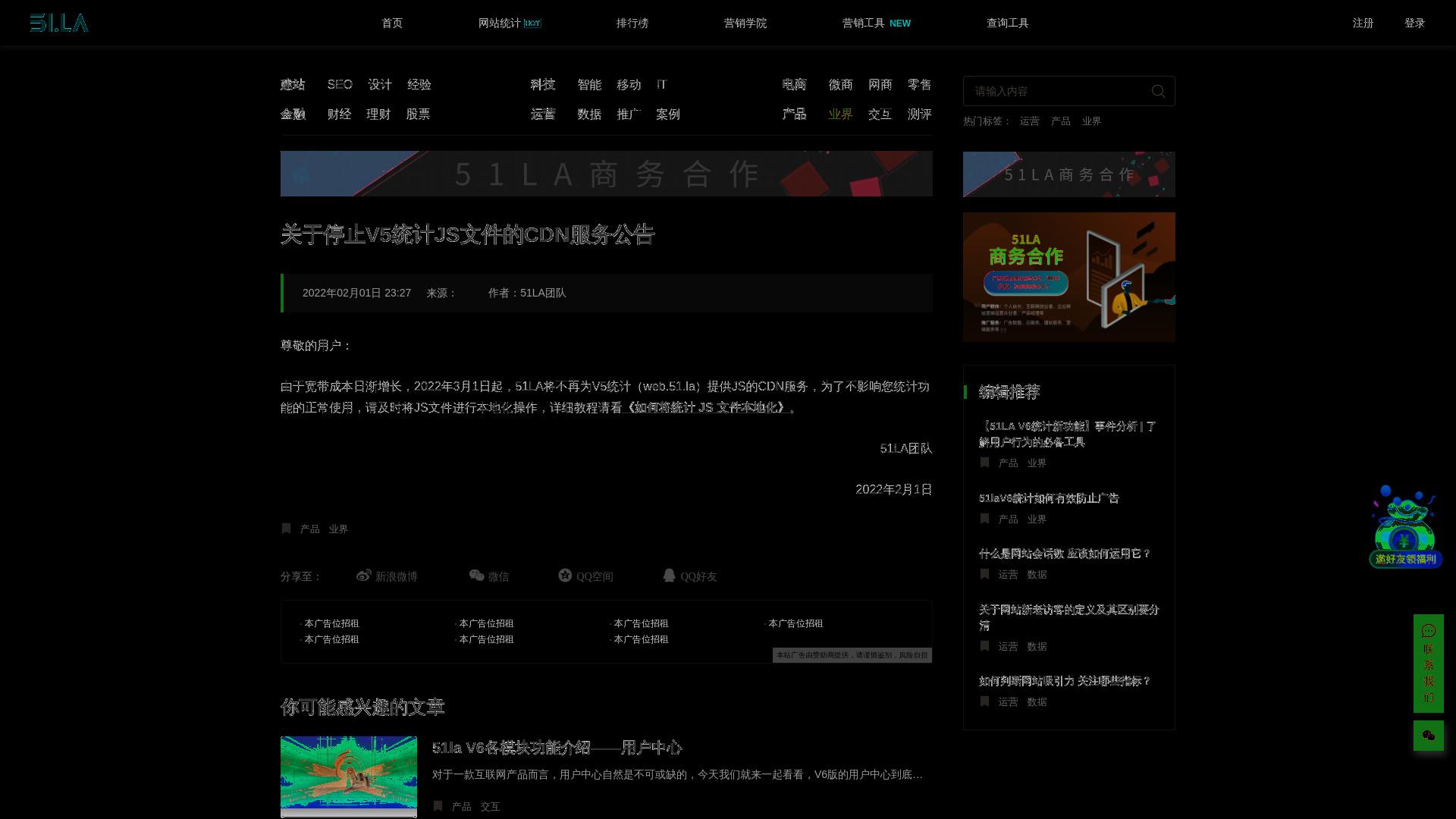Click the search magnifier icon
Viewport: 1456px width, 819px height.
(1158, 91)
